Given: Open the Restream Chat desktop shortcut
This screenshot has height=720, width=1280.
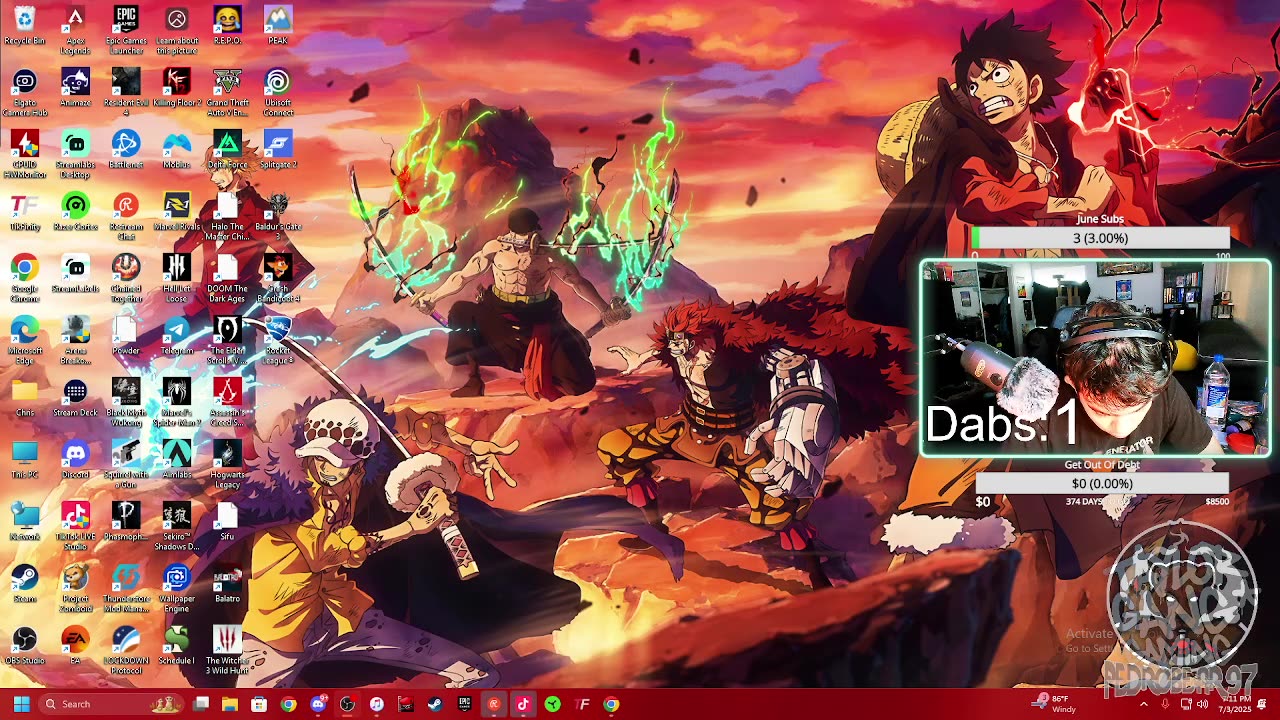Looking at the screenshot, I should click(x=126, y=216).
